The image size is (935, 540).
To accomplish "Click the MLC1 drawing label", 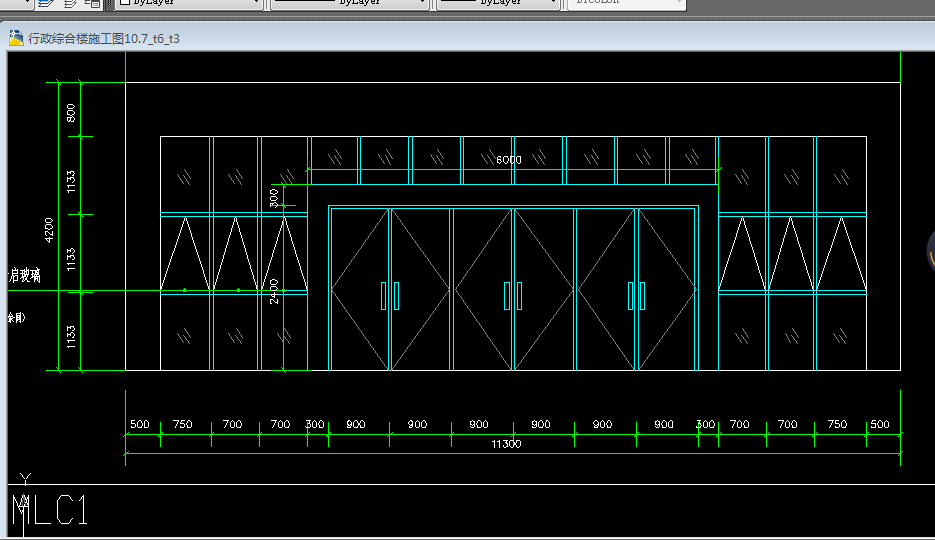I will click(x=50, y=510).
